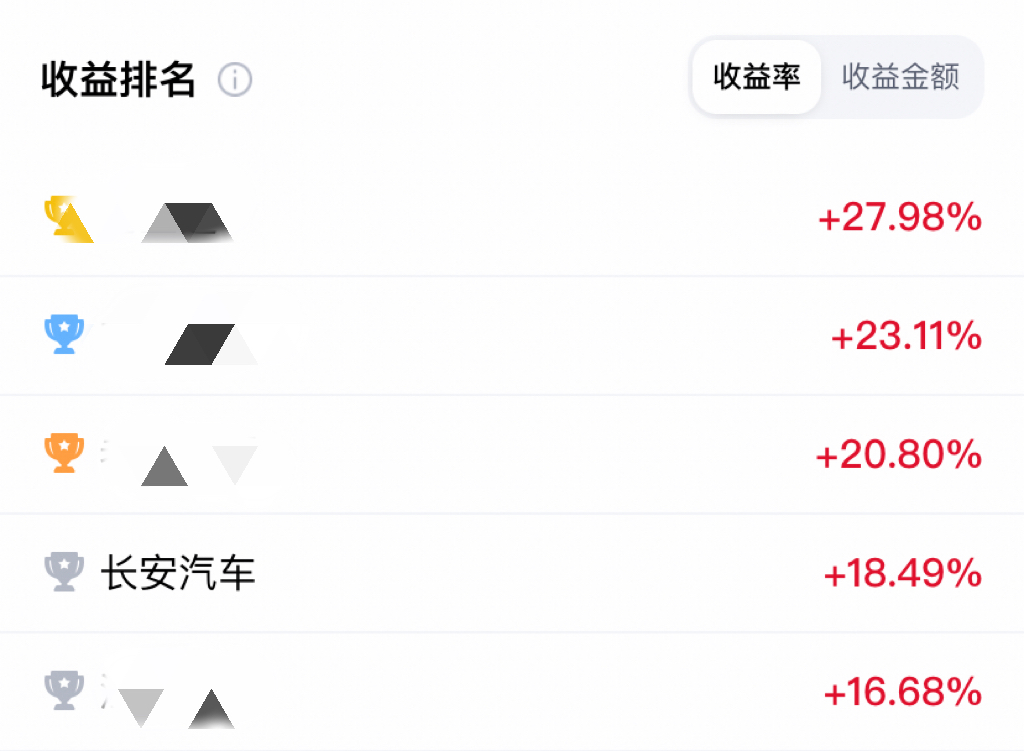Tap the +16.68% return figure
This screenshot has width=1024, height=751.
pyautogui.click(x=902, y=692)
